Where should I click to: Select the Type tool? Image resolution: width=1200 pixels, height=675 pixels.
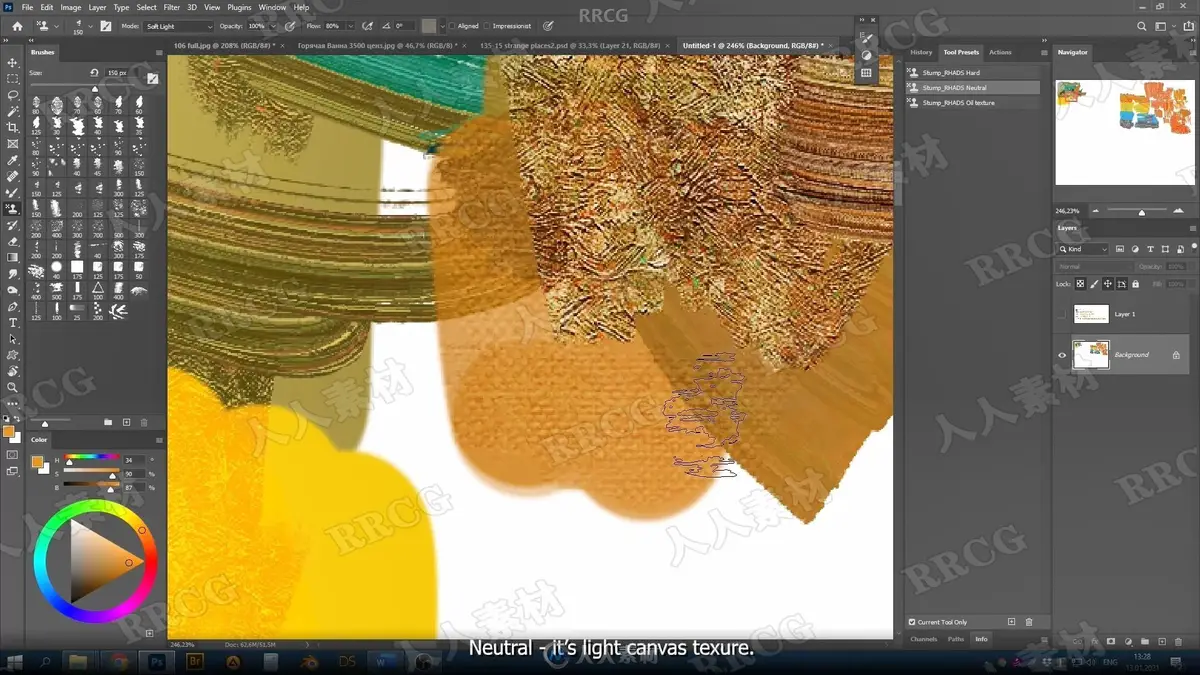(x=13, y=322)
